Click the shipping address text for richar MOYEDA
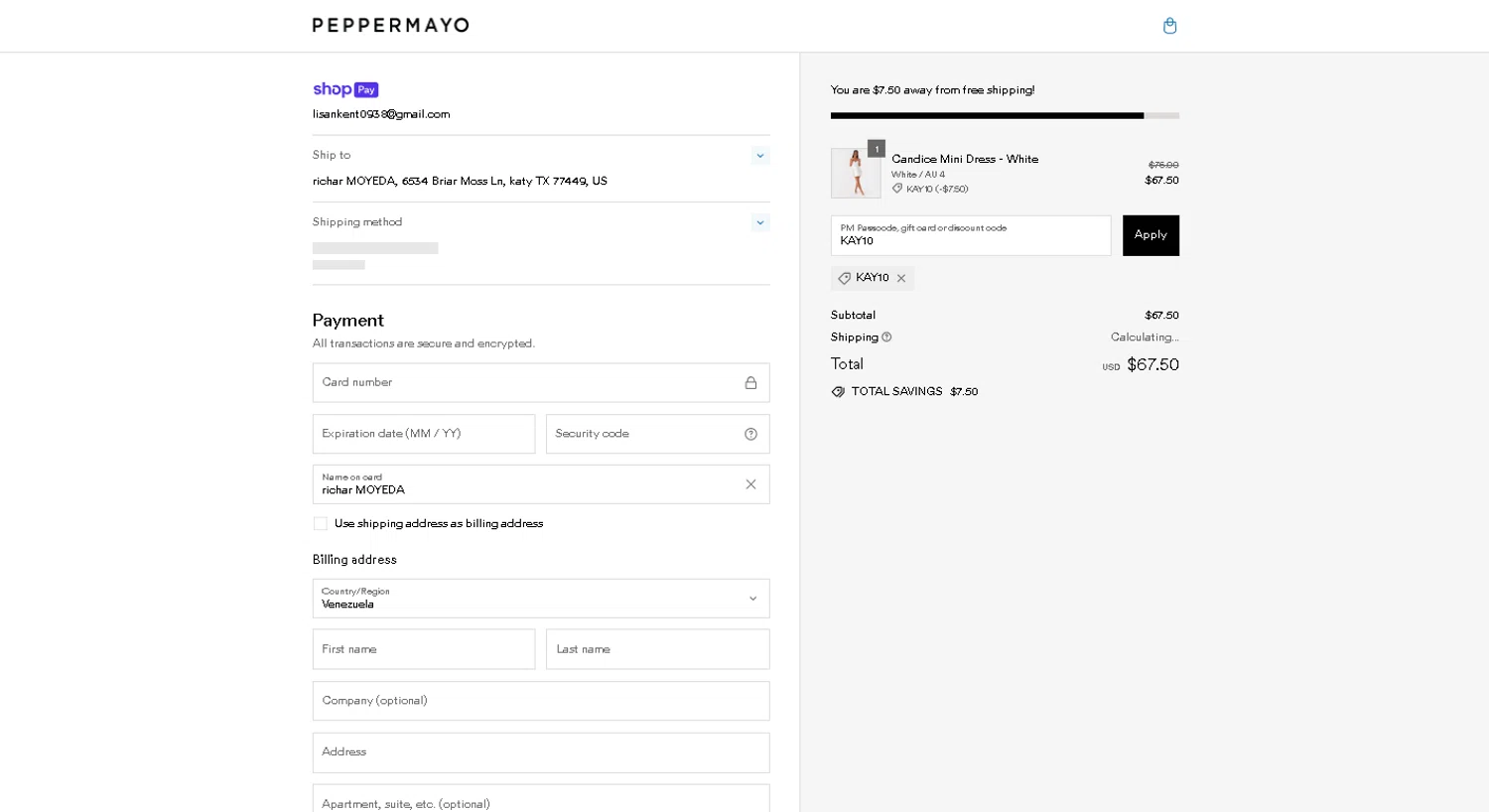 tap(460, 182)
